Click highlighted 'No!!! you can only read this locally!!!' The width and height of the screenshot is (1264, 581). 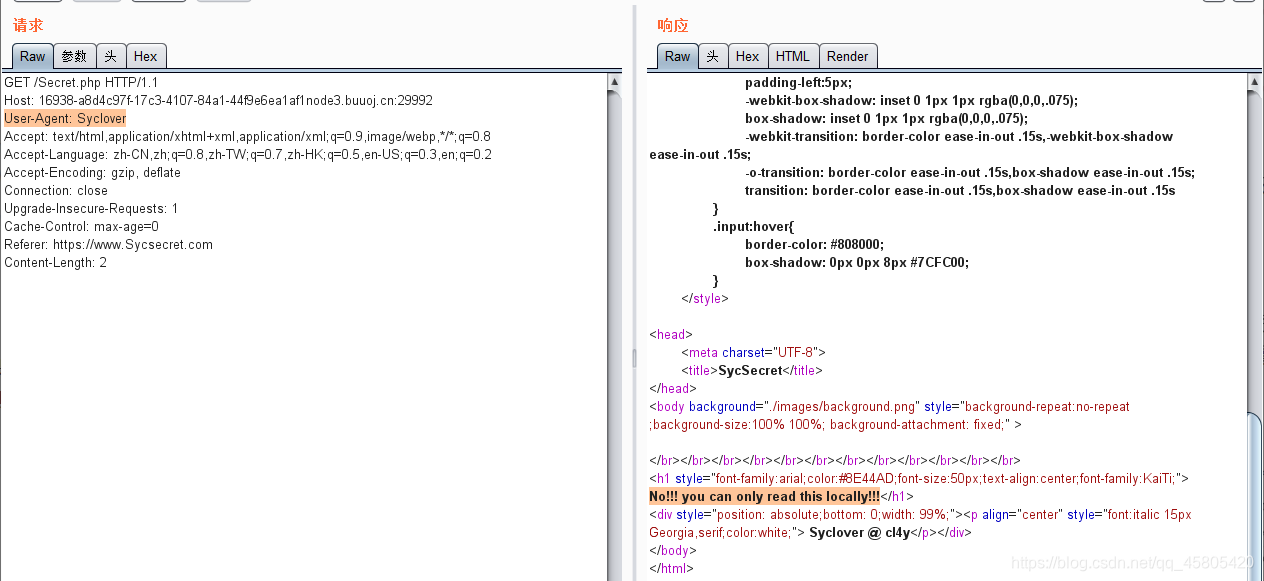point(764,496)
